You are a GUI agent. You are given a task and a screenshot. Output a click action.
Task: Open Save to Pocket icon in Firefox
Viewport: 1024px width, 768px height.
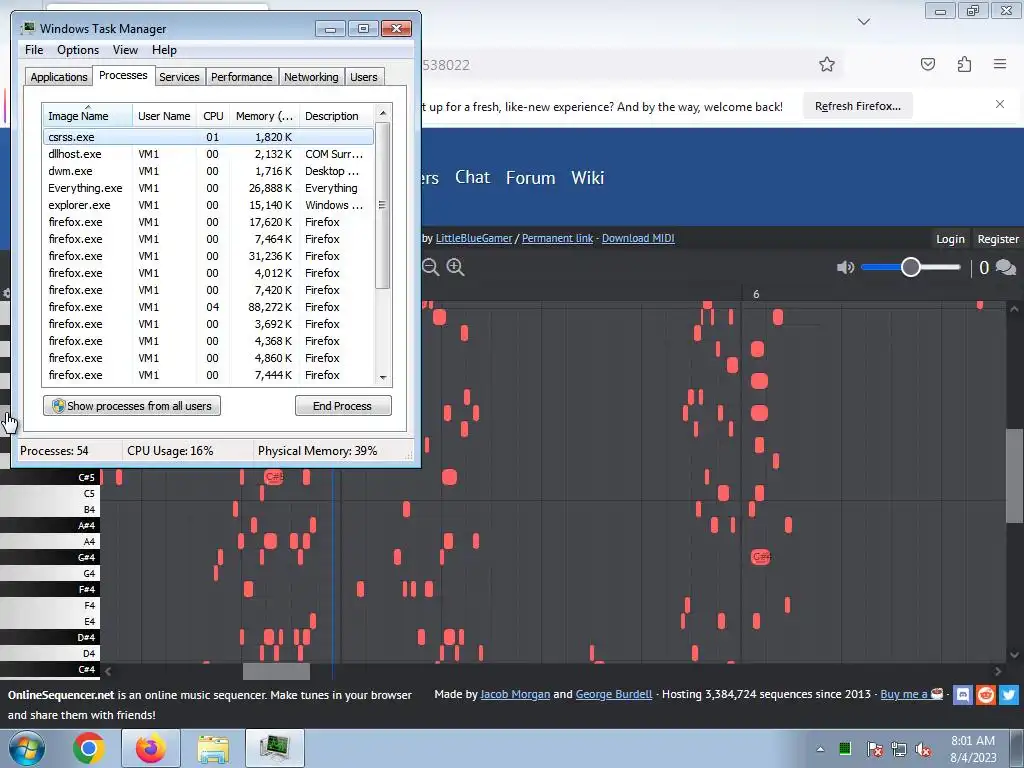pyautogui.click(x=927, y=64)
